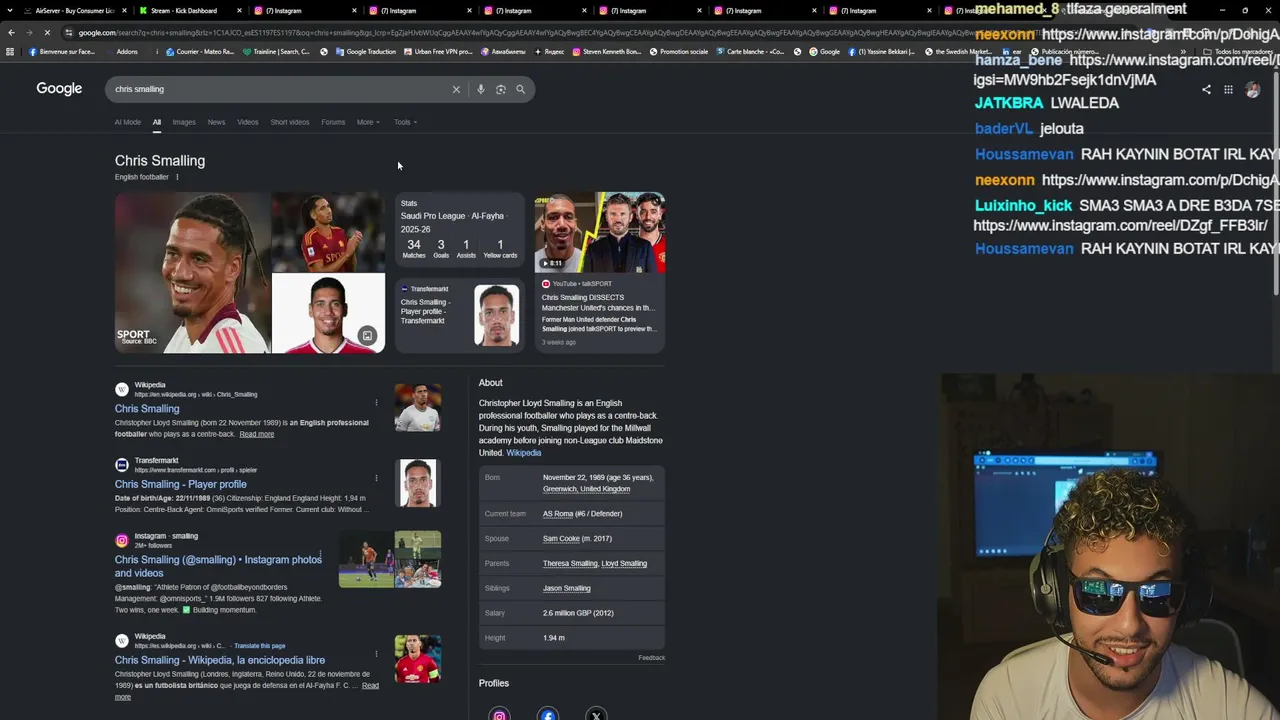The image size is (1280, 720).
Task: Open the talkSPORT YouTube video thumbnail
Action: point(600,232)
